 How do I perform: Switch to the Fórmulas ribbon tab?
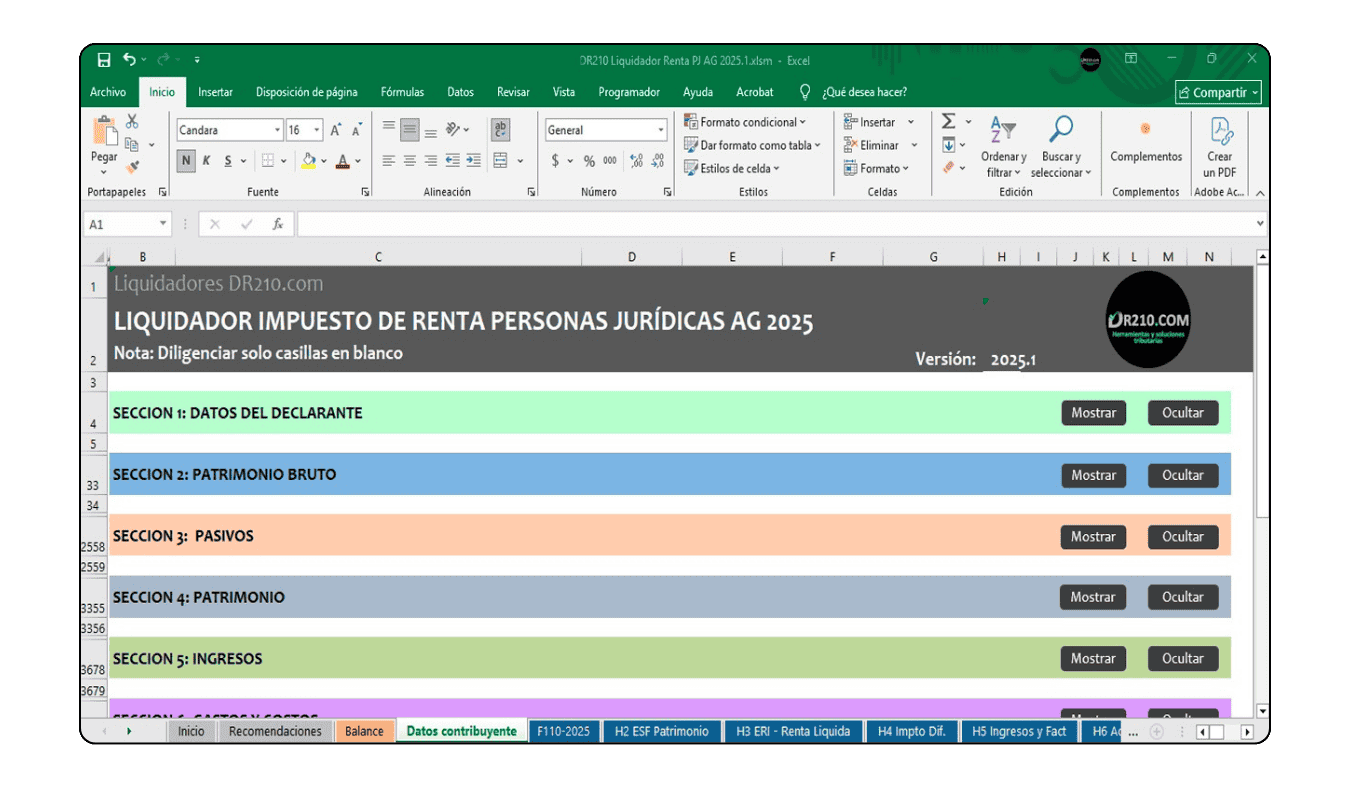point(402,92)
